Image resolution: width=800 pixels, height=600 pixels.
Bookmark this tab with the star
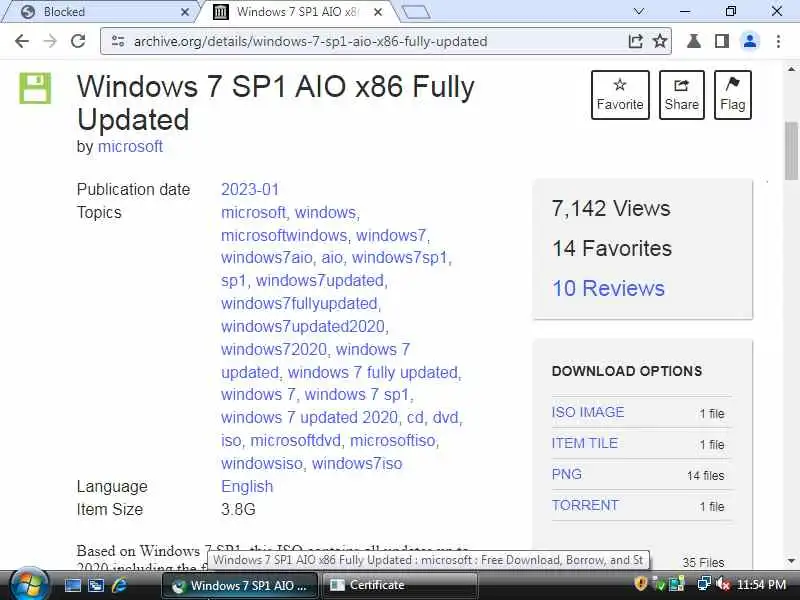[660, 41]
